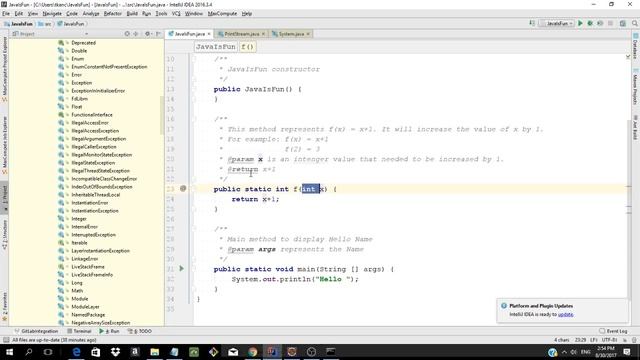Click the f() method breadcrumb
Viewport: 640px width, 360px height.
coord(247,47)
